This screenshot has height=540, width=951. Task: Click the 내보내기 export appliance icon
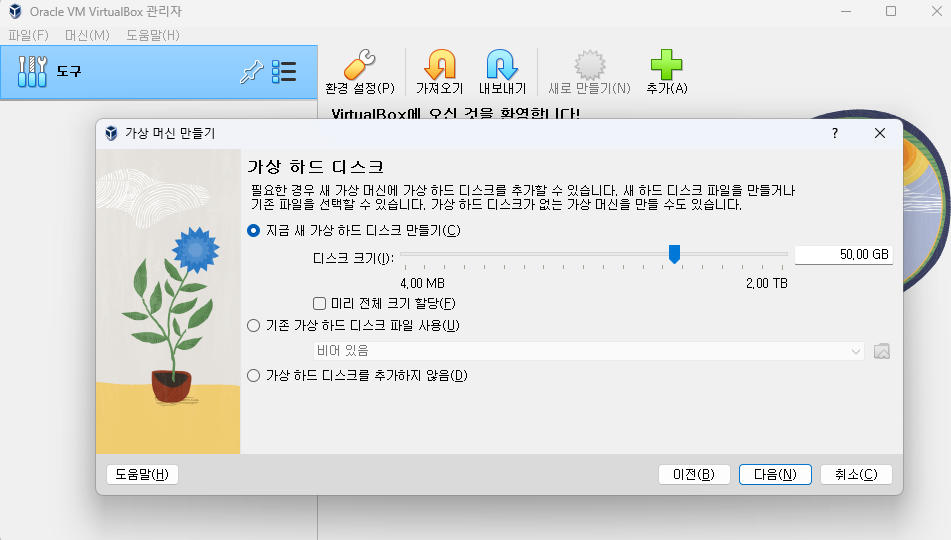click(x=502, y=65)
